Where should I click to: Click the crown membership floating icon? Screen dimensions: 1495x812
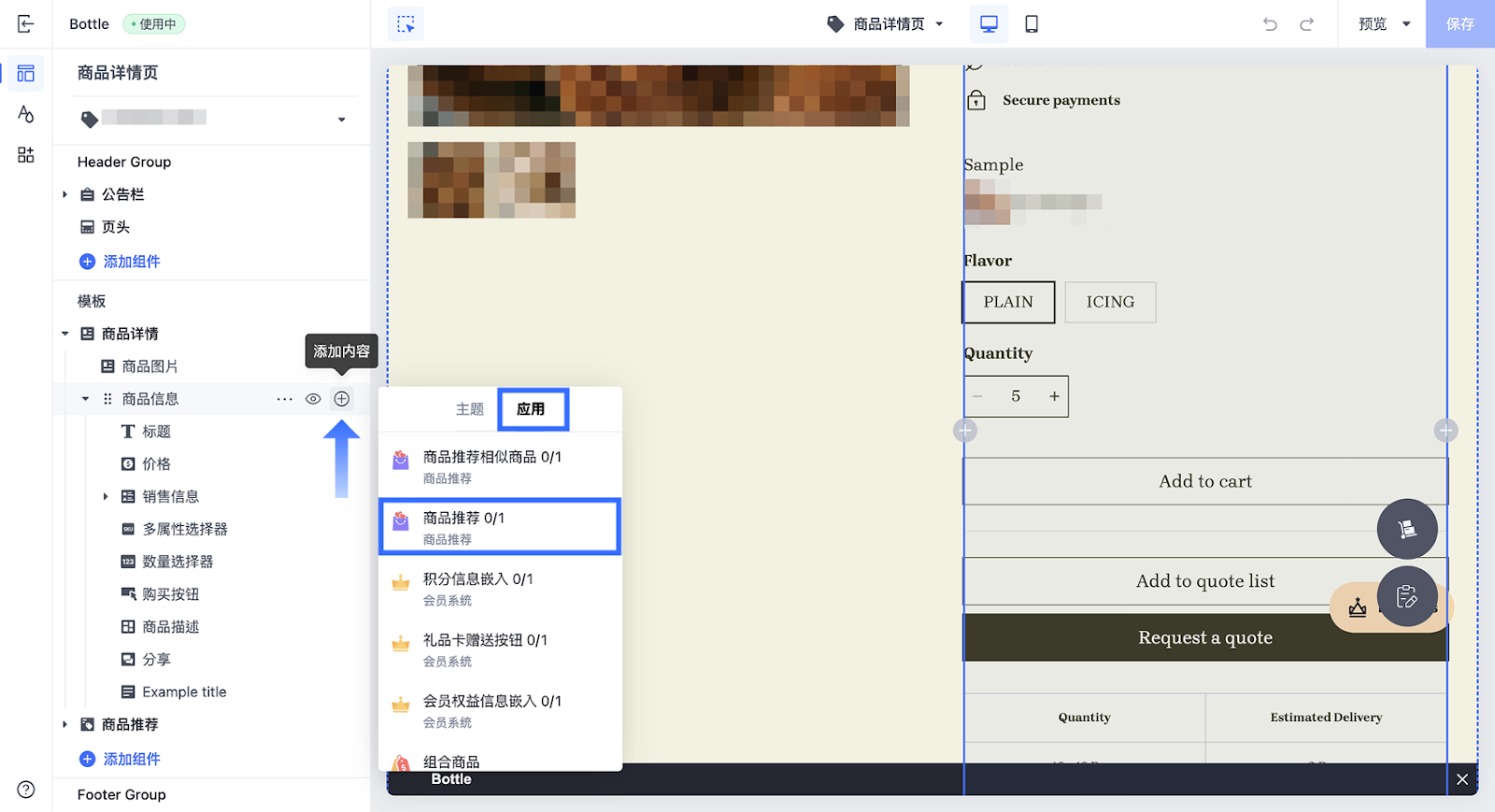(x=1358, y=608)
